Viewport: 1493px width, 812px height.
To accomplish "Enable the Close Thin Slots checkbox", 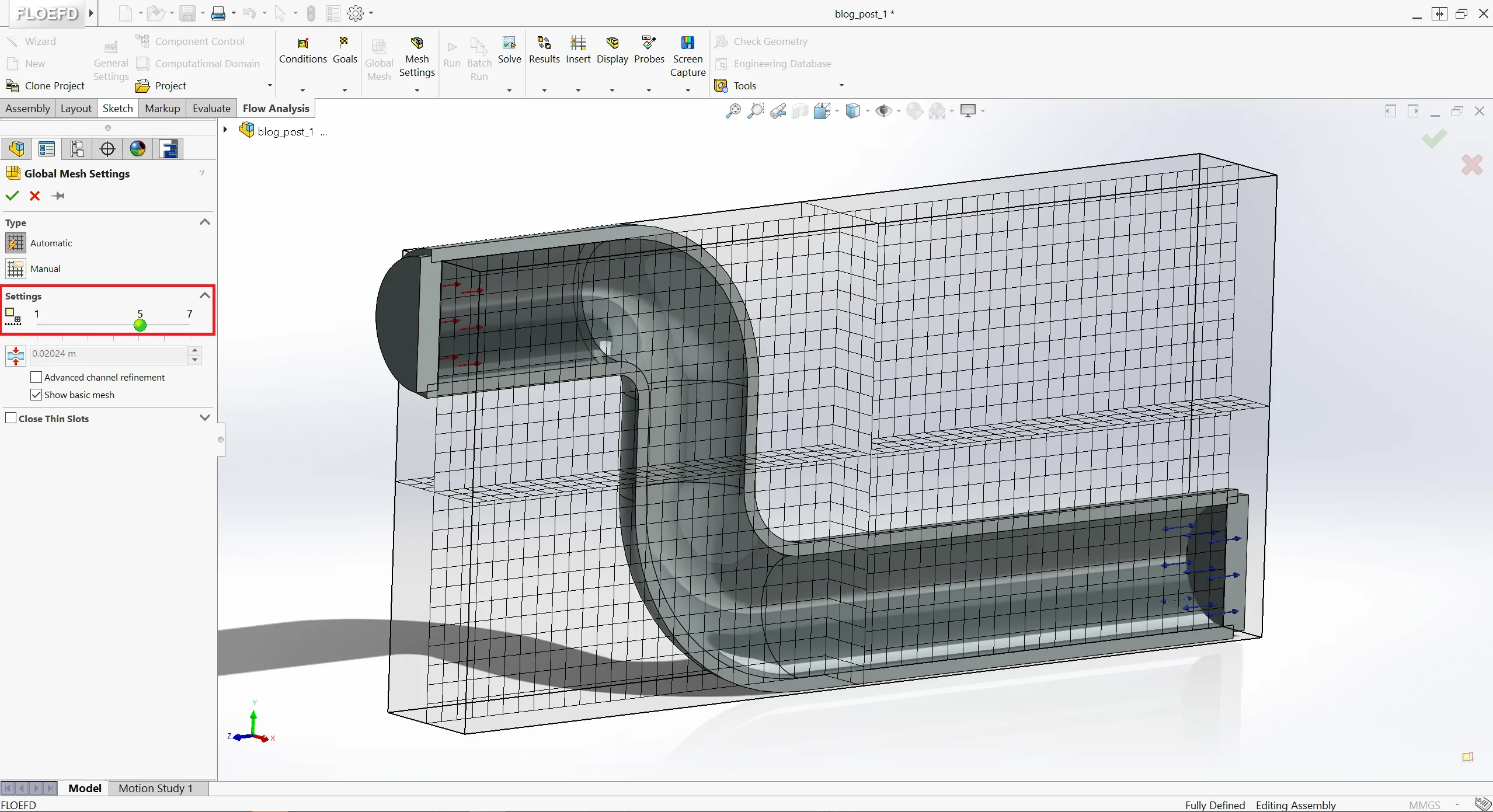I will point(11,418).
